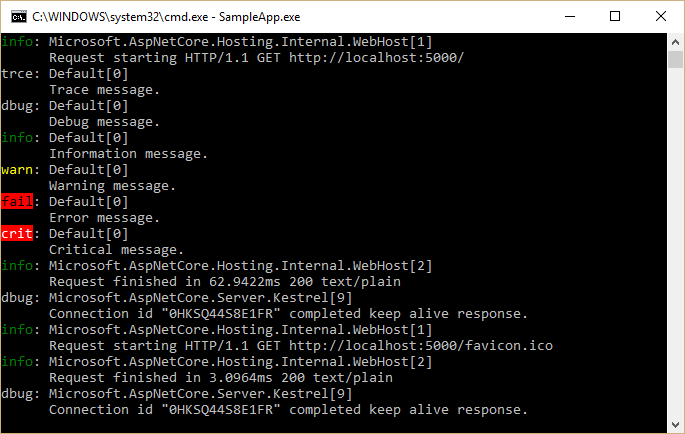Click the "Critical message." line
The image size is (685, 434).
pos(116,249)
